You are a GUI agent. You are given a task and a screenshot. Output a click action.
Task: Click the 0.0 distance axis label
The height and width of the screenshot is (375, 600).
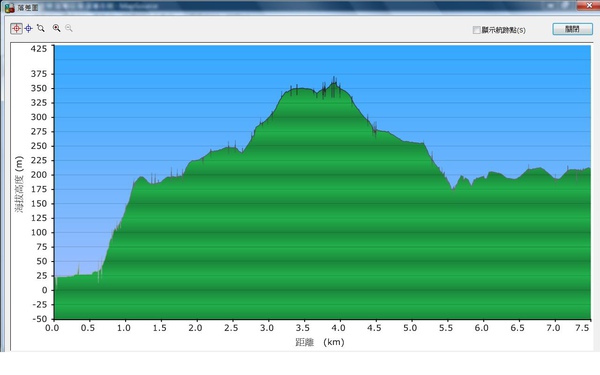[52, 328]
